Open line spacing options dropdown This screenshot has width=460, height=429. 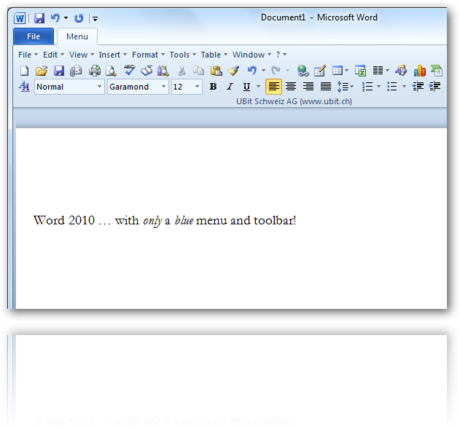(x=345, y=87)
